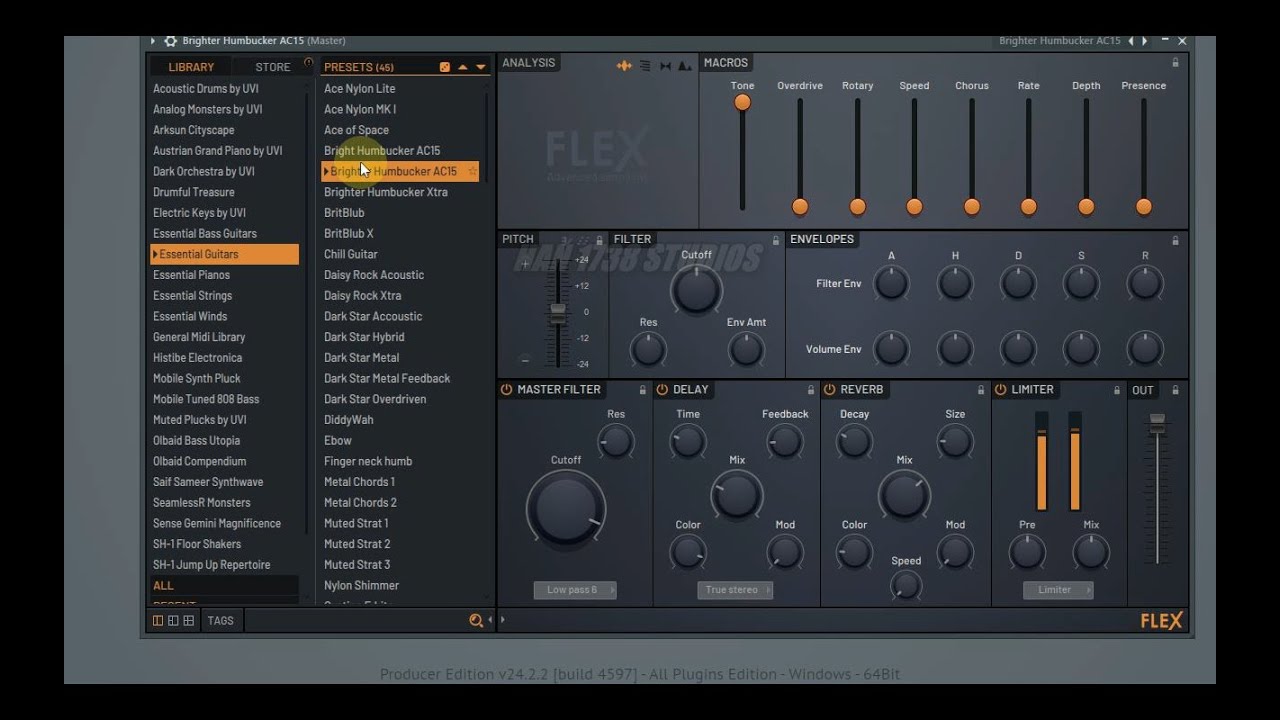The image size is (1280, 720).
Task: Click the orange search magnifier icon
Action: click(x=476, y=621)
